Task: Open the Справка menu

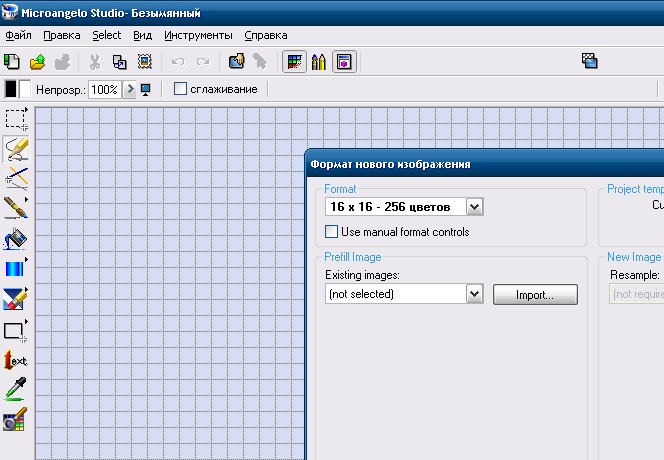Action: click(x=266, y=36)
